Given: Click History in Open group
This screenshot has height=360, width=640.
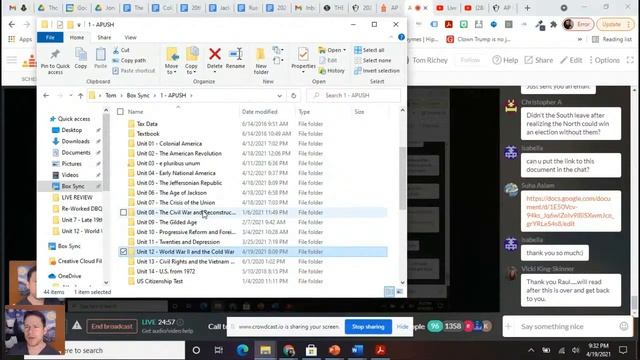Looking at the screenshot, I should [x=331, y=71].
